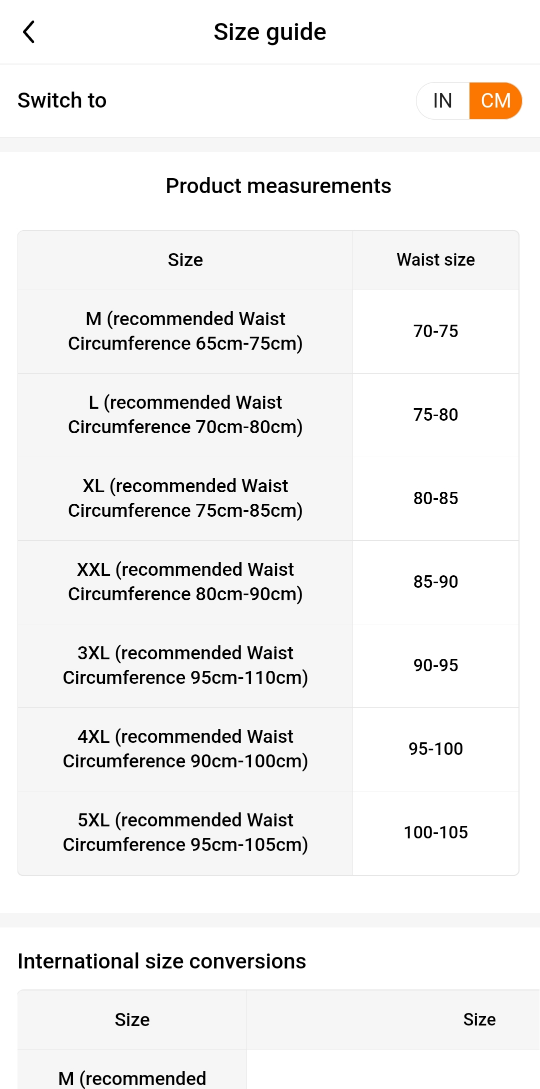The height and width of the screenshot is (1089, 540).
Task: Click the Switch to label
Action: (x=62, y=101)
